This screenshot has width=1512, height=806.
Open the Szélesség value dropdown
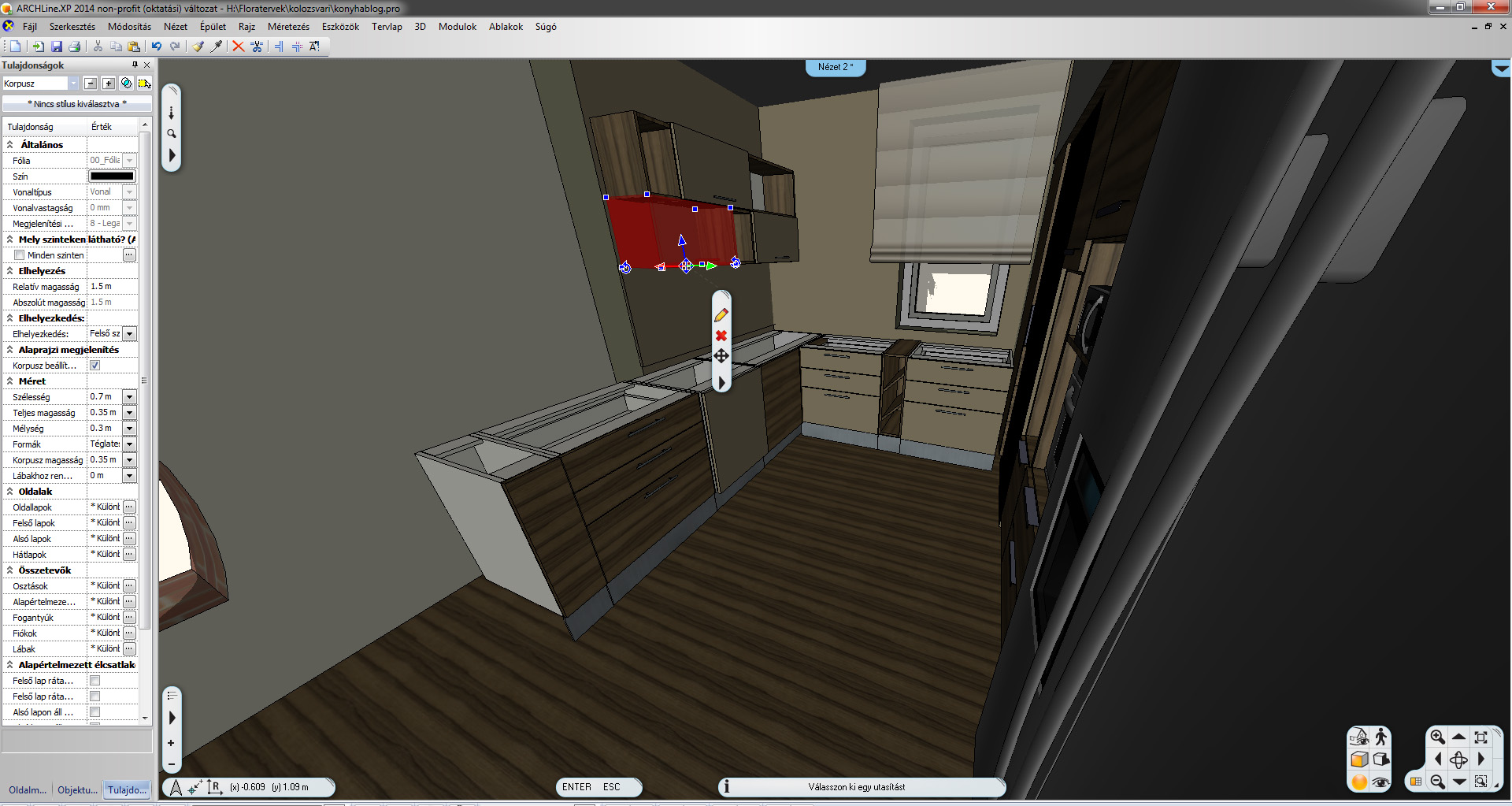[x=130, y=397]
